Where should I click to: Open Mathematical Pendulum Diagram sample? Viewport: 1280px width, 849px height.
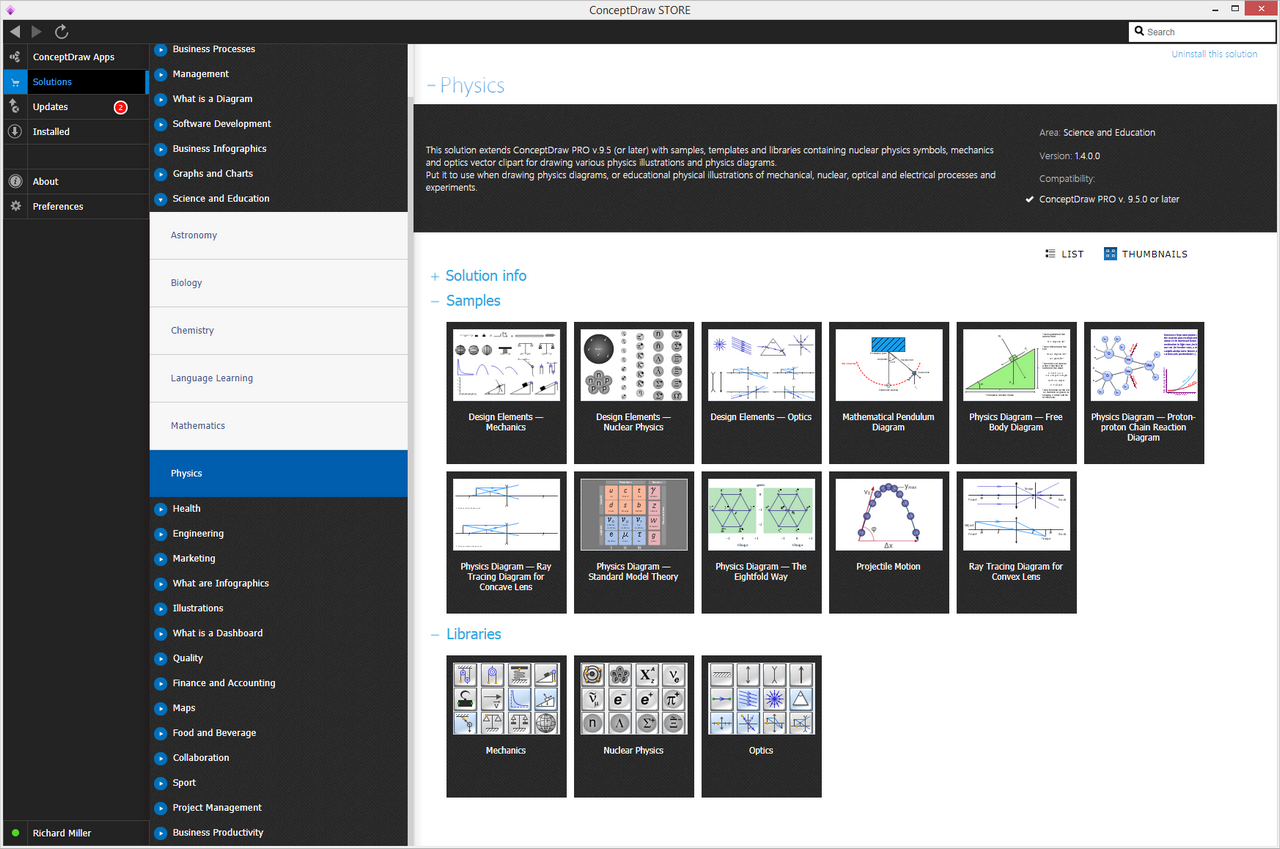click(889, 393)
